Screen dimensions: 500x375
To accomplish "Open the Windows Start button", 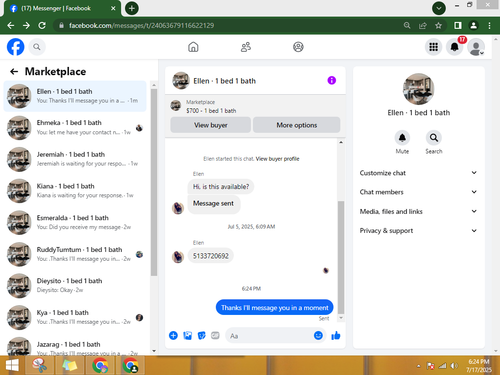I will 12,366.
